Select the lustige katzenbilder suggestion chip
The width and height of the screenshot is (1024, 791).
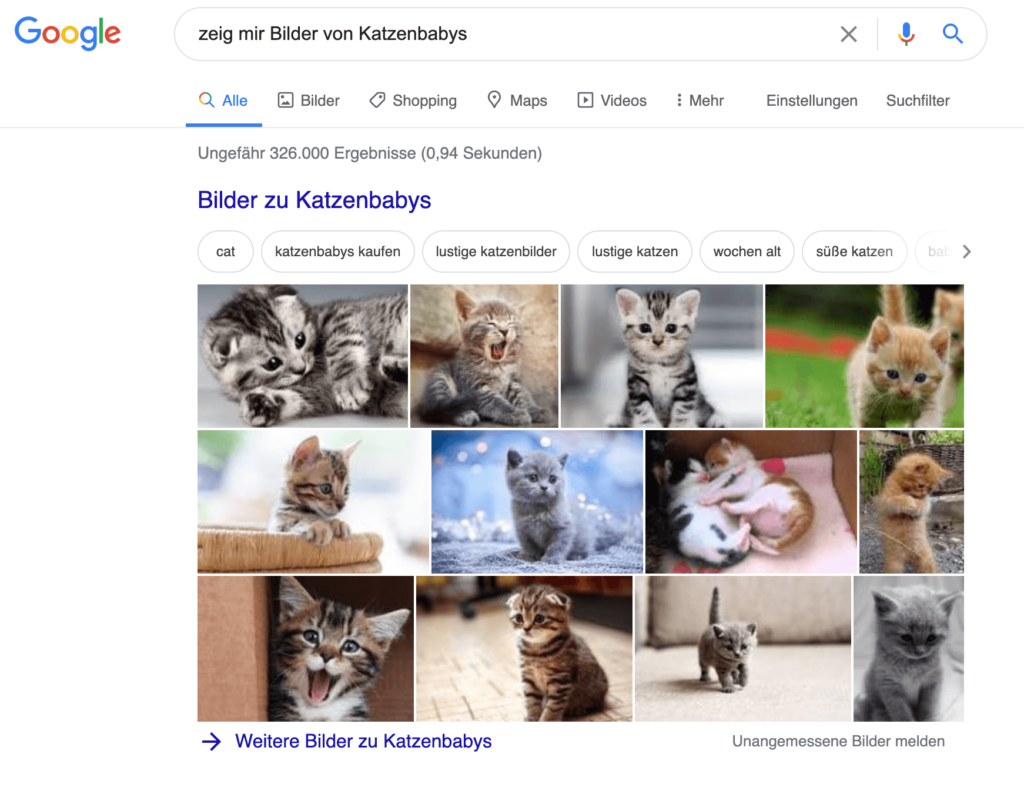(495, 251)
